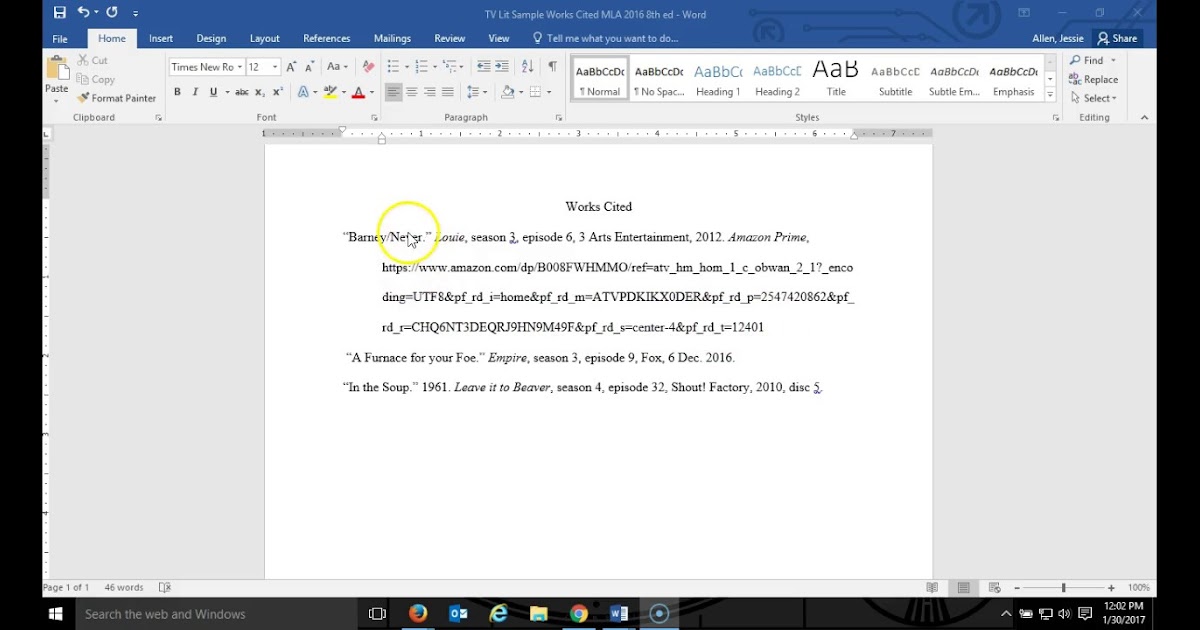
Task: Toggle Underline formatting
Action: [x=213, y=92]
